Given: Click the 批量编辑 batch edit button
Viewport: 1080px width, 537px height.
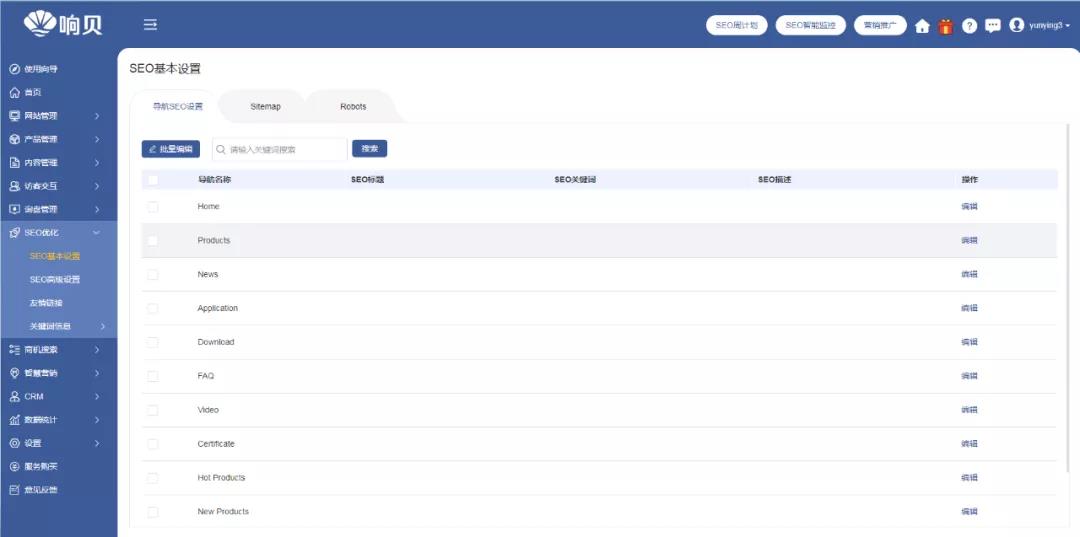Looking at the screenshot, I should click(171, 149).
